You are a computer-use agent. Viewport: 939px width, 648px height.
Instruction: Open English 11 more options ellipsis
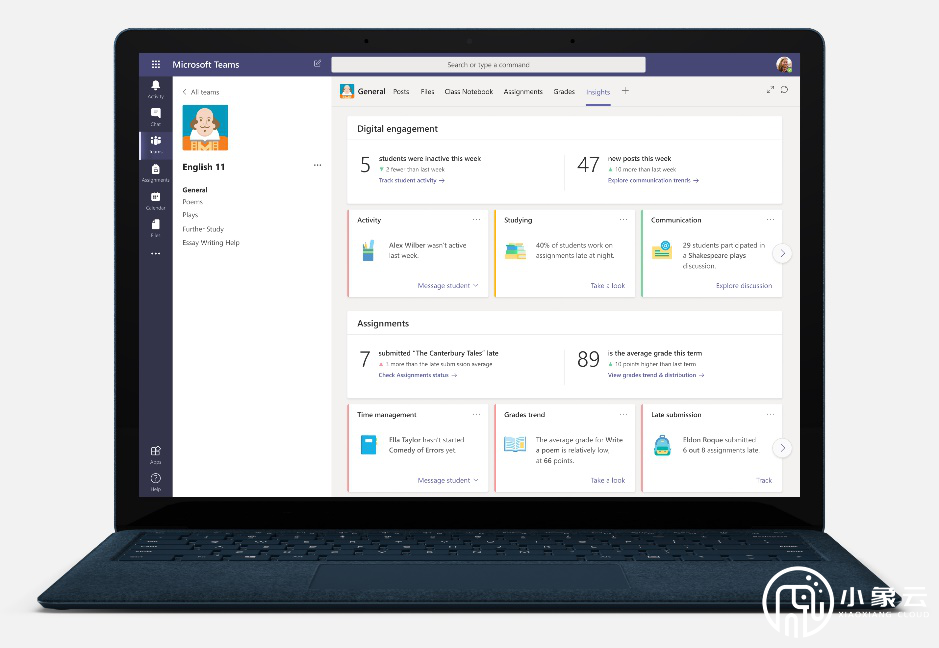pos(317,165)
